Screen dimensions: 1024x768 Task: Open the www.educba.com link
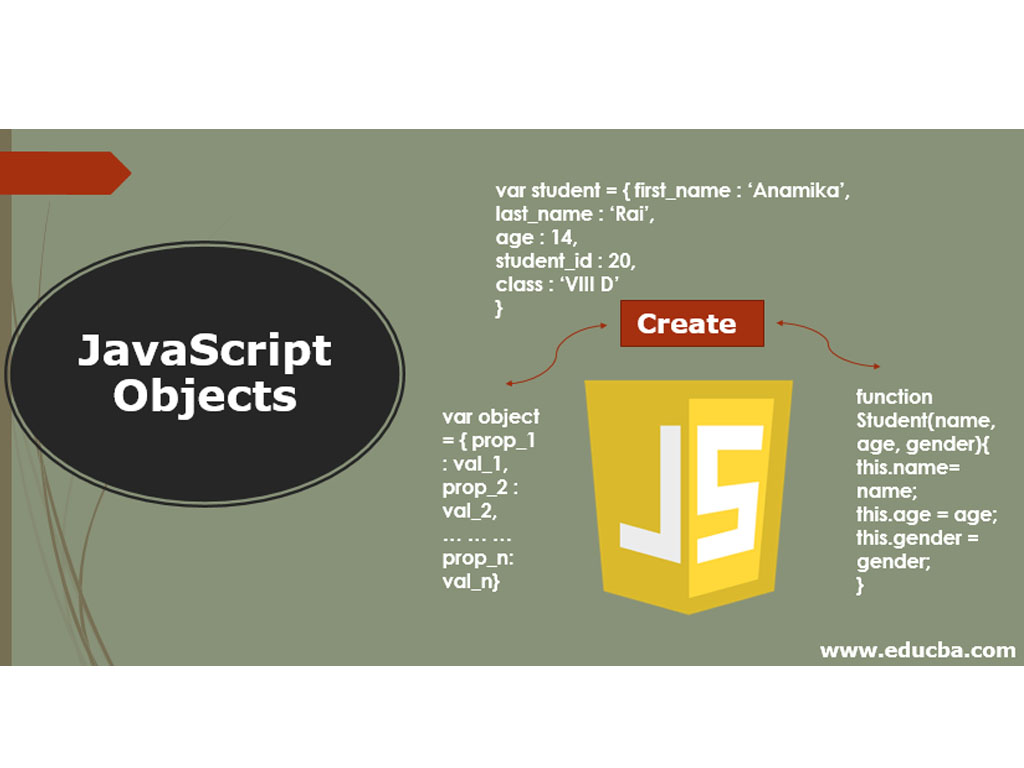pos(917,650)
